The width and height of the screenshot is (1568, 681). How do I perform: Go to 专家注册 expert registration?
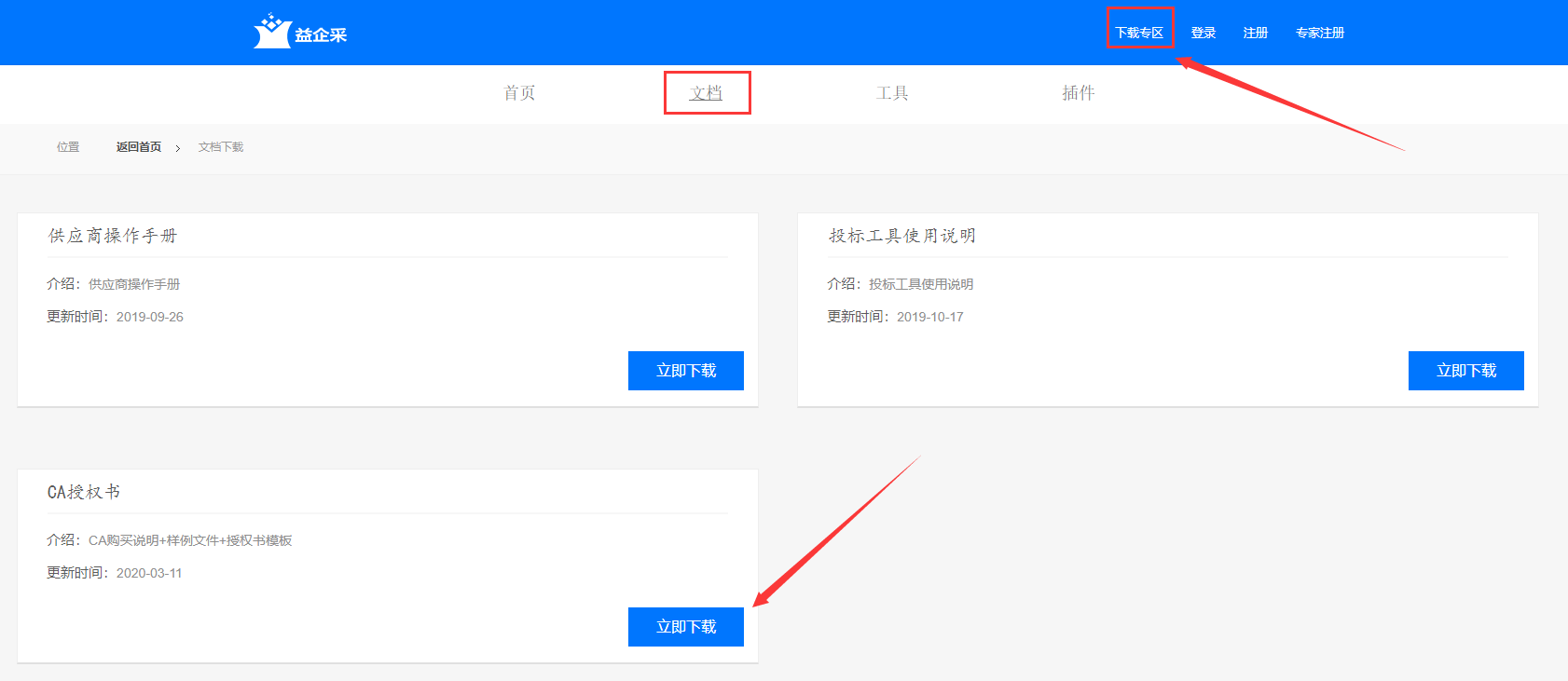(x=1320, y=33)
